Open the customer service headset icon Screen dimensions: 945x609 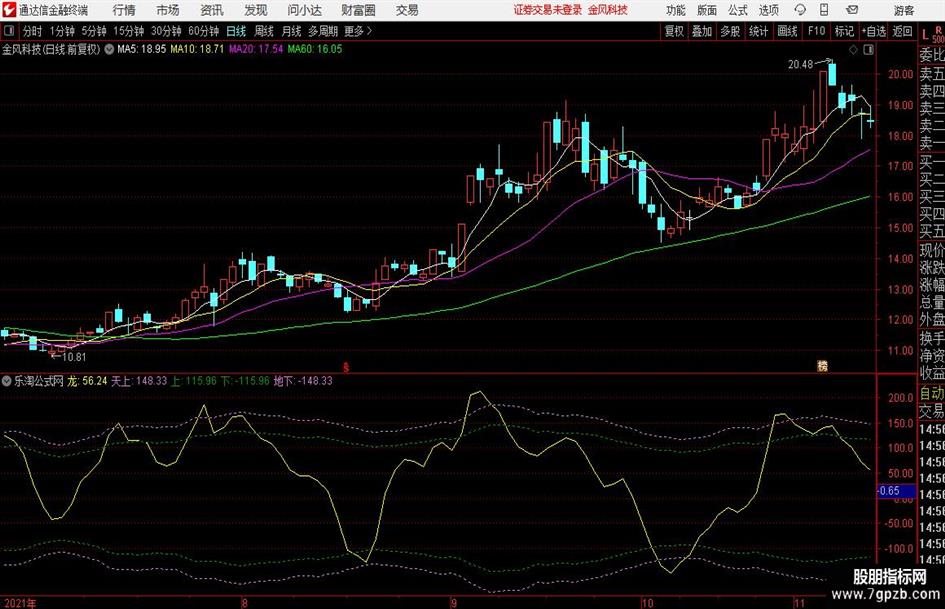(x=800, y=10)
